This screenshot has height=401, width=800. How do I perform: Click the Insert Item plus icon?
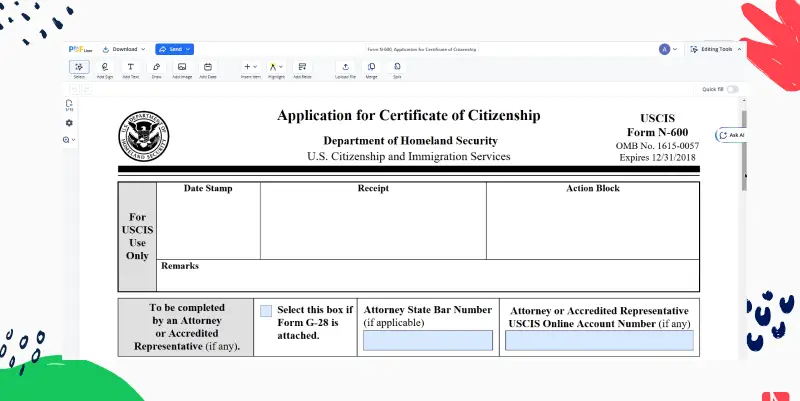tap(247, 67)
